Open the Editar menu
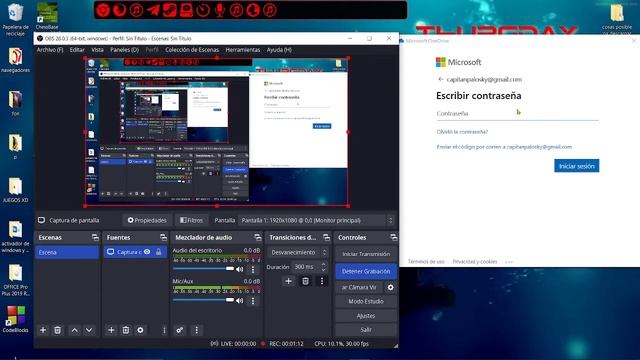Screen dimensions: 640x360 77,50
